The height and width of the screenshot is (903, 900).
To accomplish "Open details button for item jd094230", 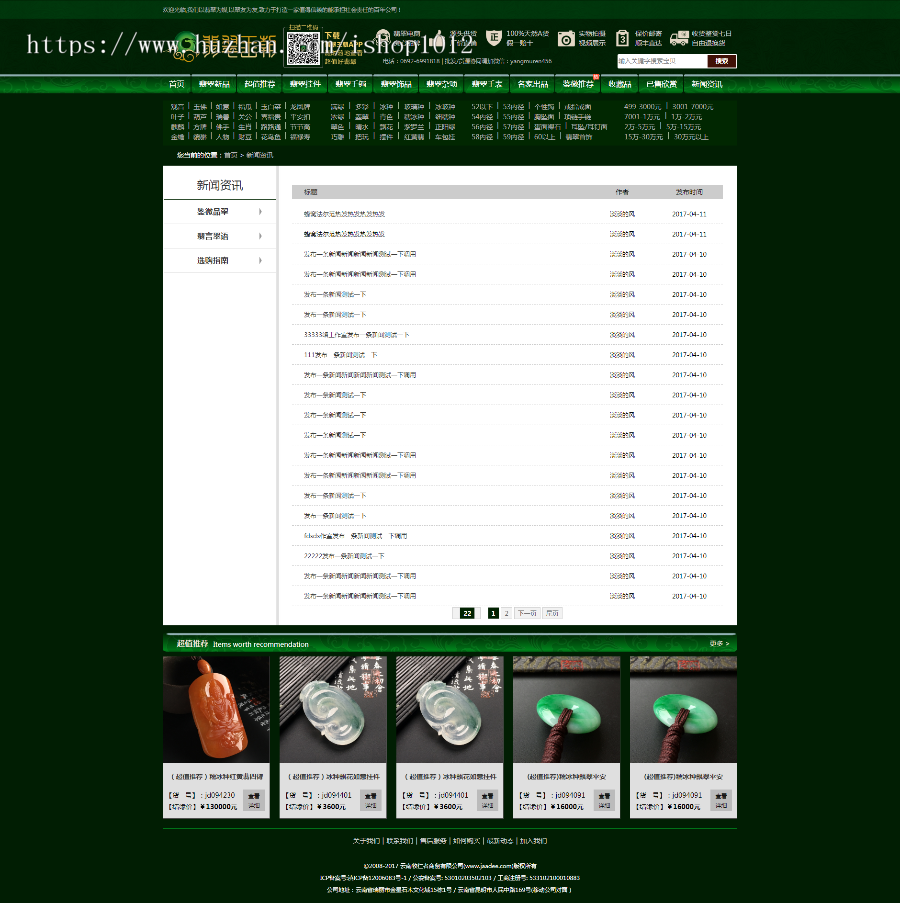I will 254,800.
